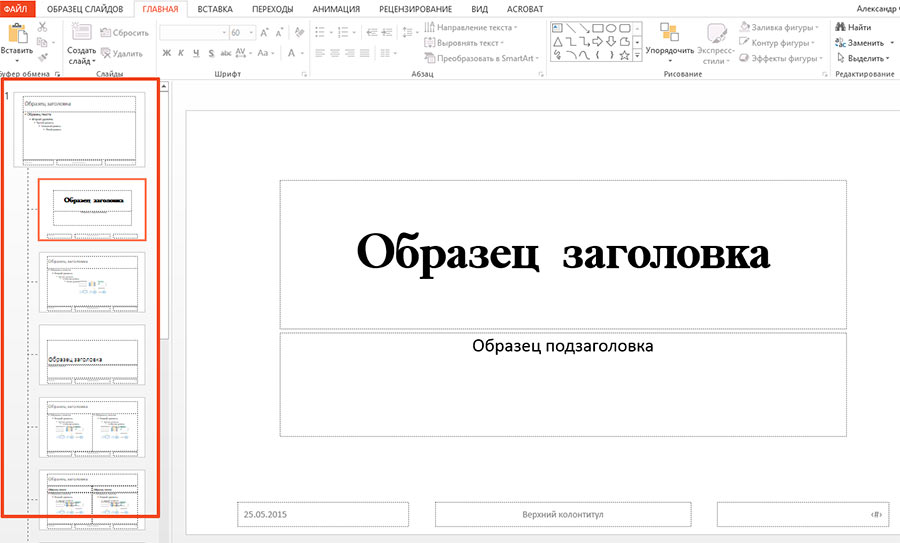Image resolution: width=900 pixels, height=543 pixels.
Task: Expand the shapes gallery more arrow
Action: (x=637, y=56)
